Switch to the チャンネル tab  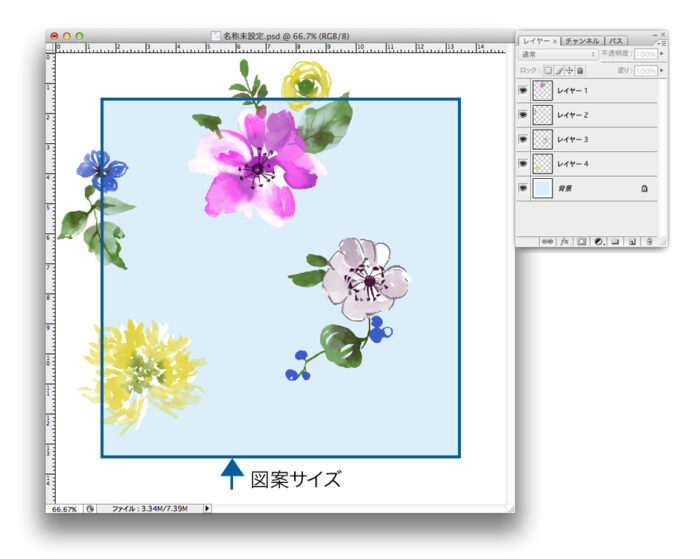[582, 41]
